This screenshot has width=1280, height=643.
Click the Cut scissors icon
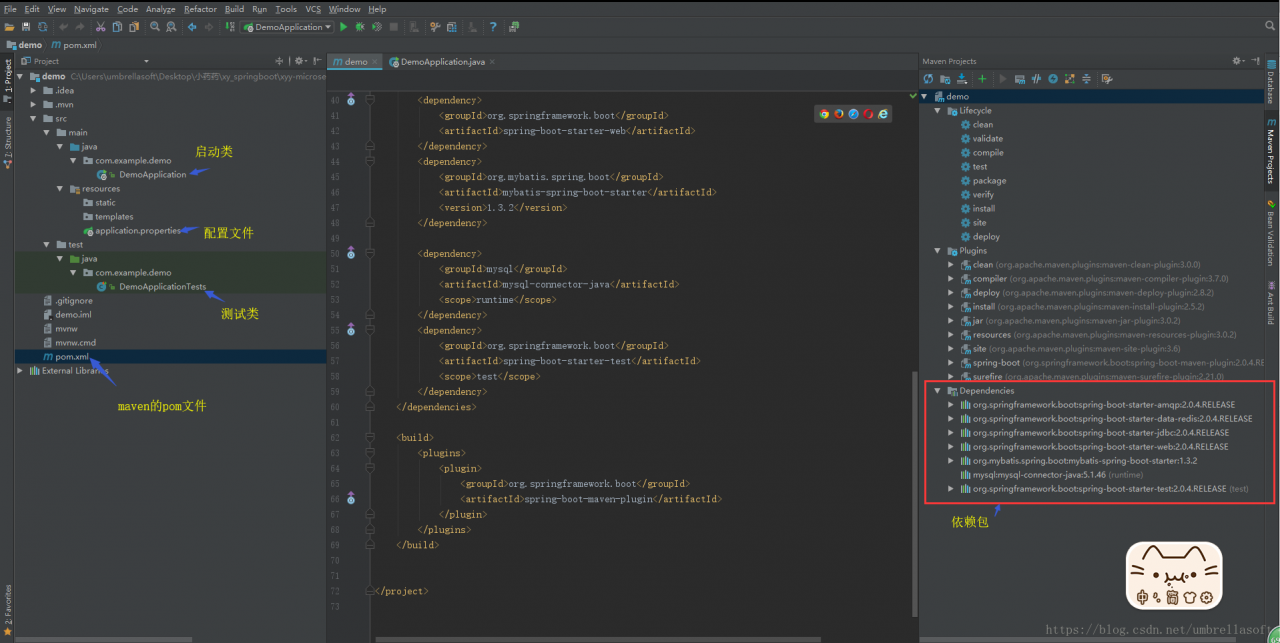[103, 27]
